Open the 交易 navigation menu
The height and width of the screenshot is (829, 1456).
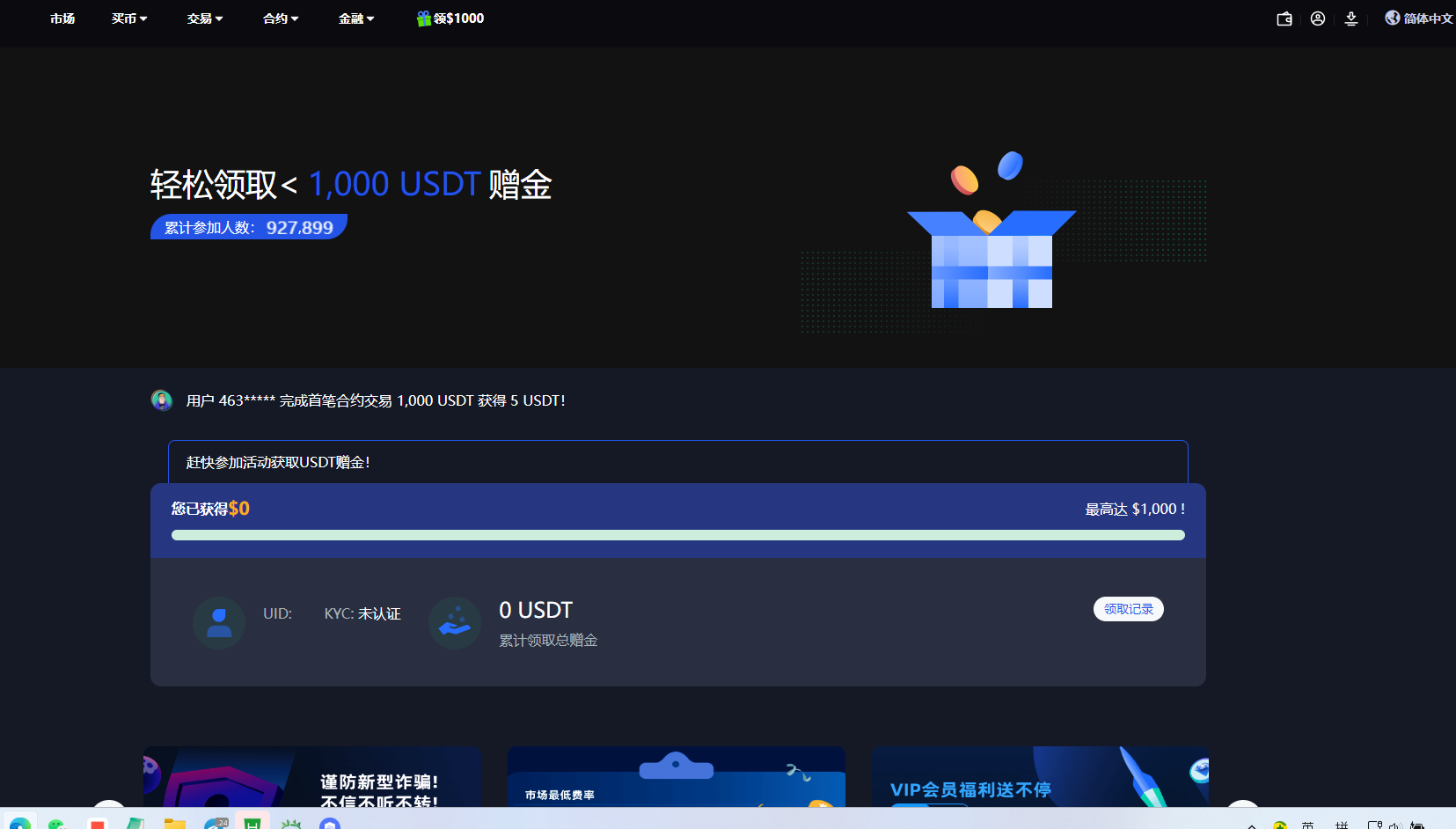pyautogui.click(x=204, y=18)
